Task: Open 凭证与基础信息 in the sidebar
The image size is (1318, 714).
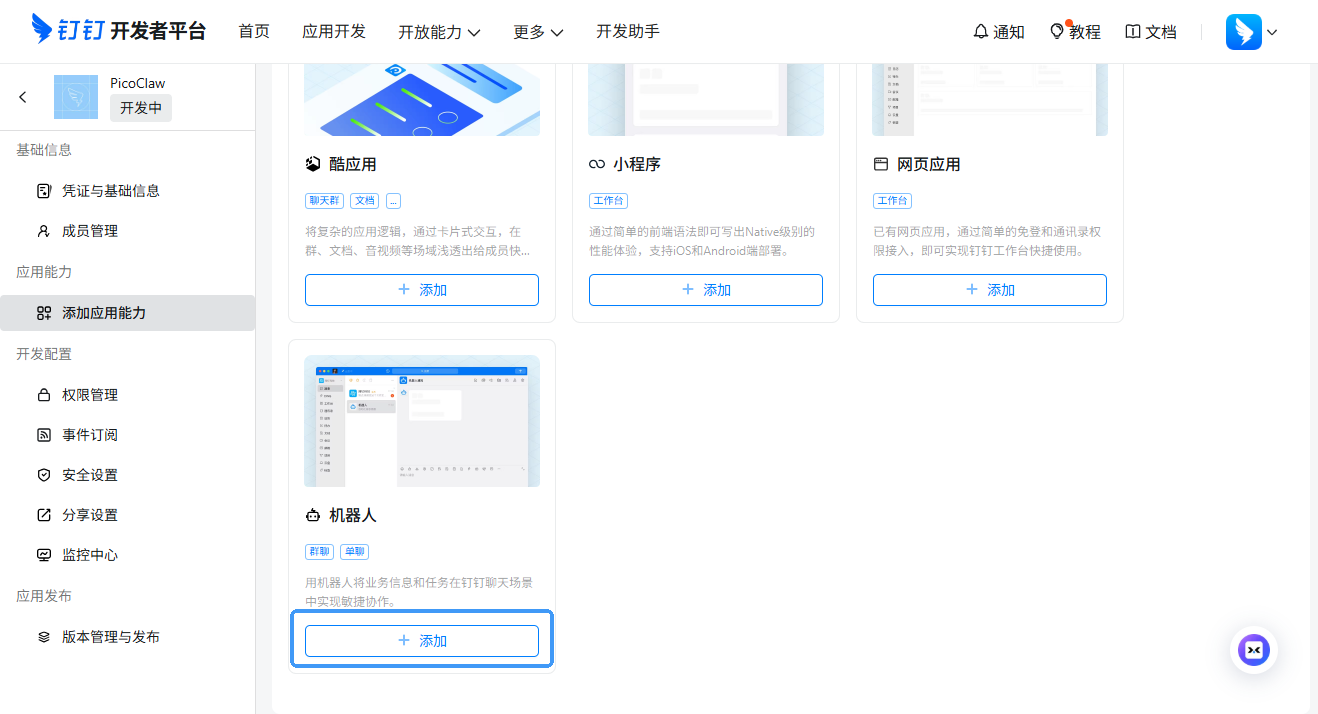Action: 110,190
